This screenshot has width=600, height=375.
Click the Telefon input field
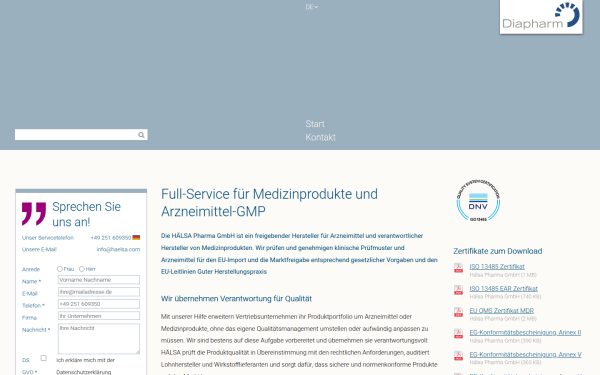99,304
